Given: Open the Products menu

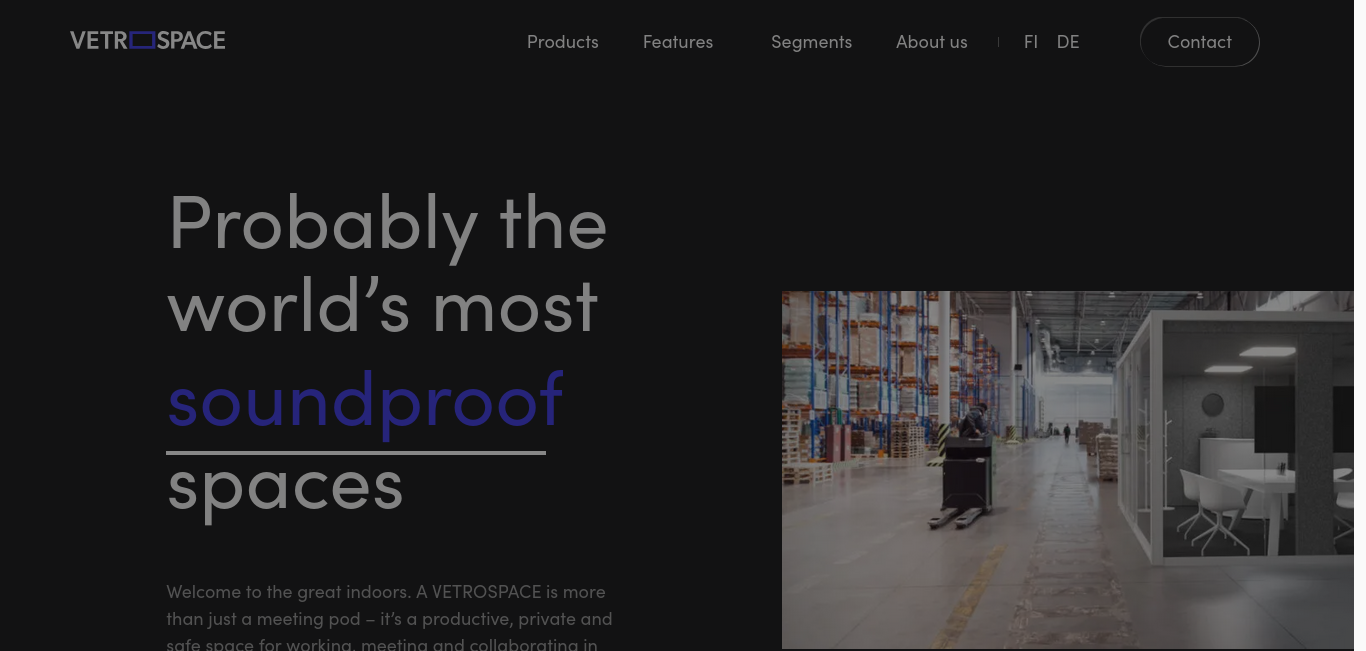Looking at the screenshot, I should (x=563, y=42).
